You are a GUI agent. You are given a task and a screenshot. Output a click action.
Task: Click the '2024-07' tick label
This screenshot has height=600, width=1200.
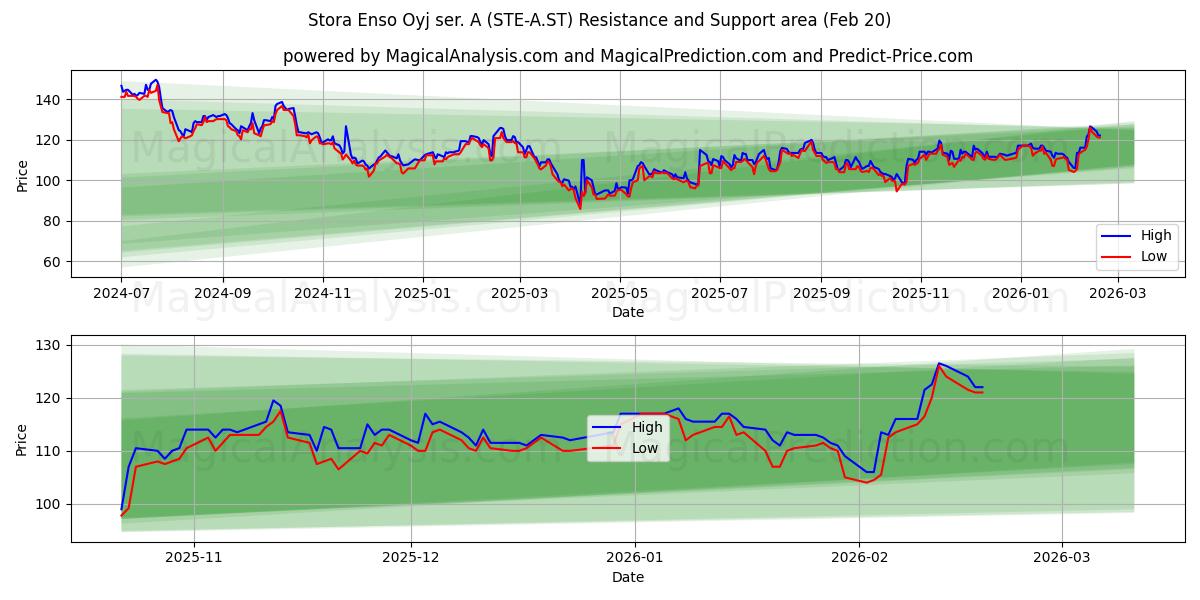pyautogui.click(x=121, y=294)
